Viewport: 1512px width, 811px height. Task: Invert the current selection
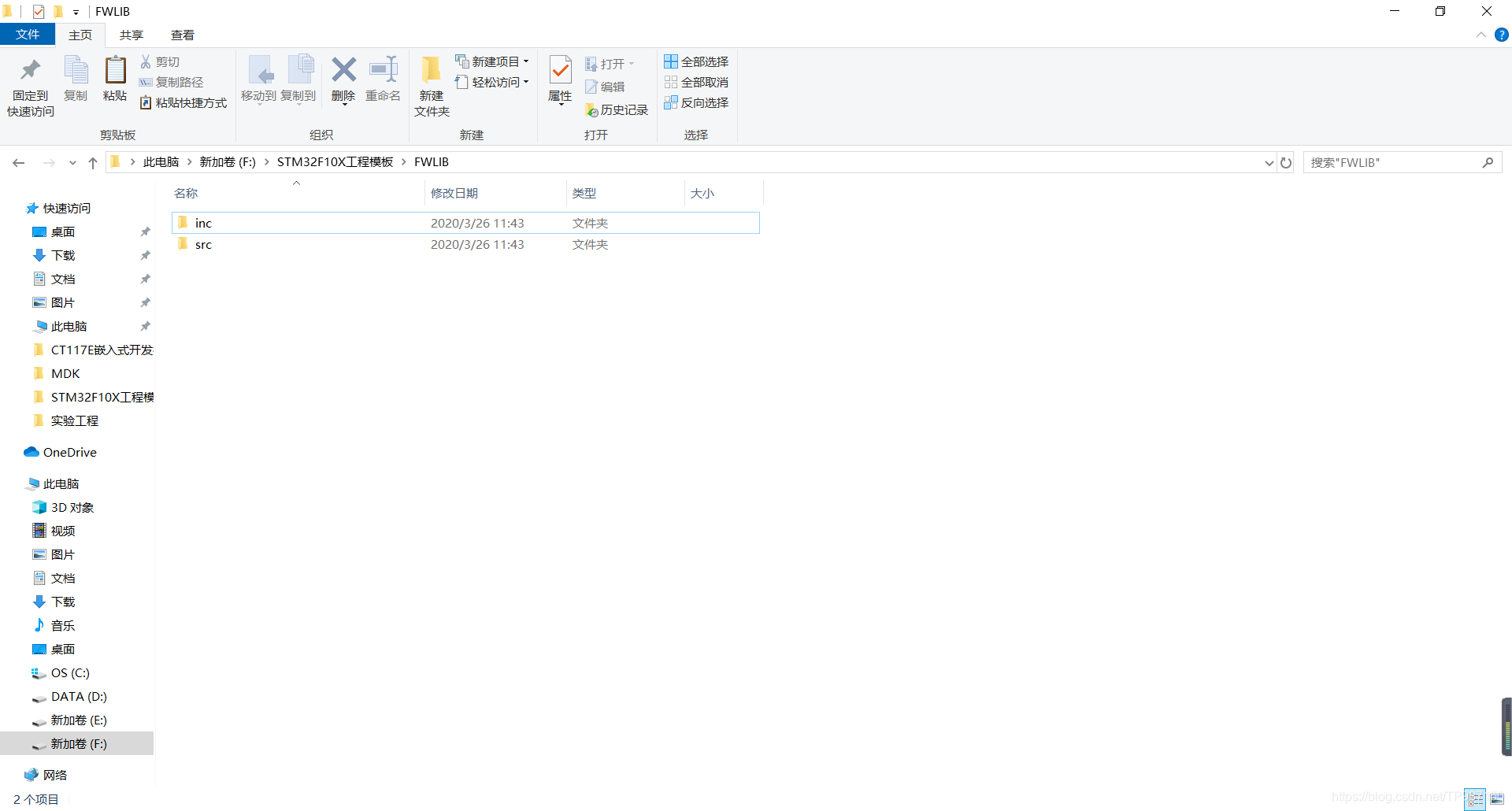pos(696,102)
